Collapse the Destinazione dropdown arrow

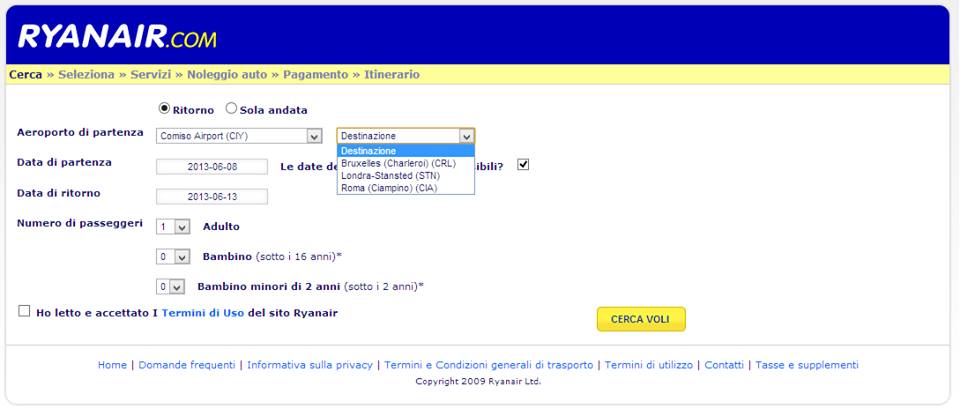(467, 136)
